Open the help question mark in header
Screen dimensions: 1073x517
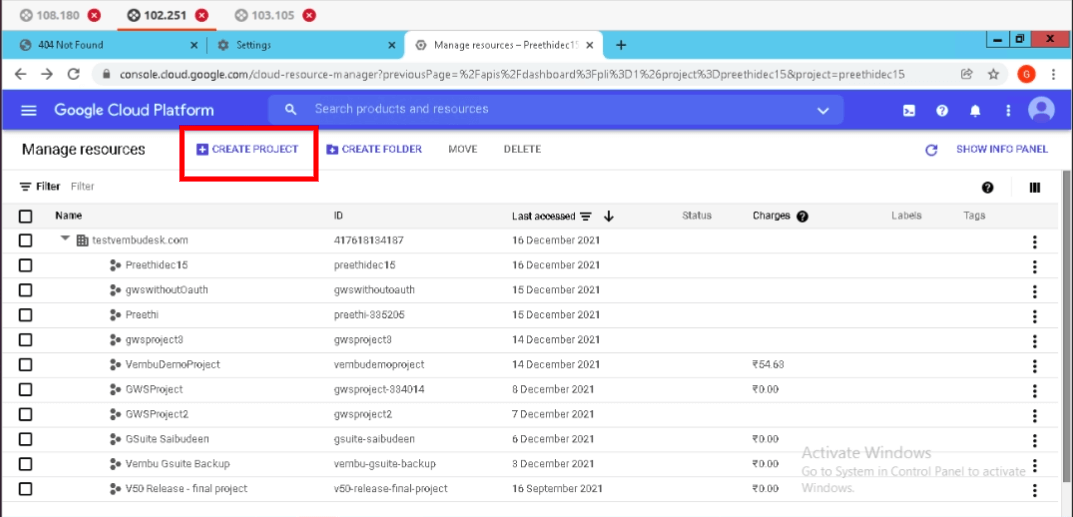pos(942,110)
